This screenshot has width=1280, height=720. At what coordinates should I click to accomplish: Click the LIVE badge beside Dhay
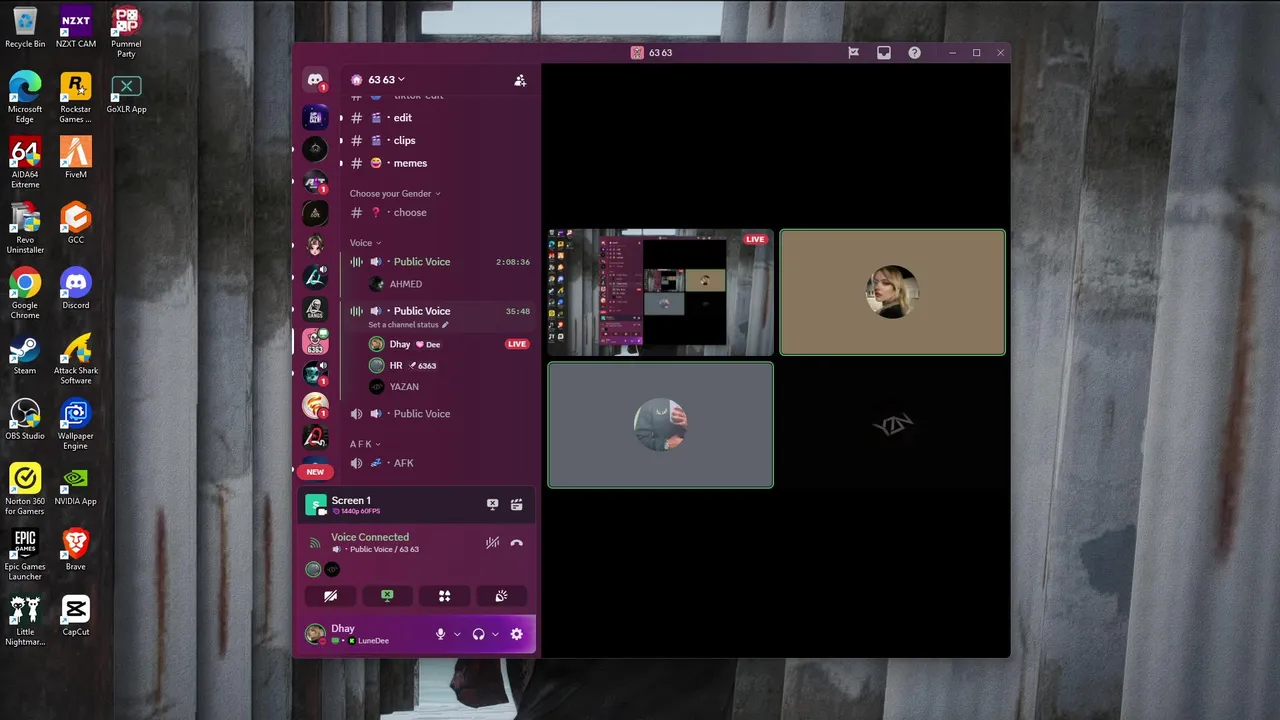pos(517,344)
